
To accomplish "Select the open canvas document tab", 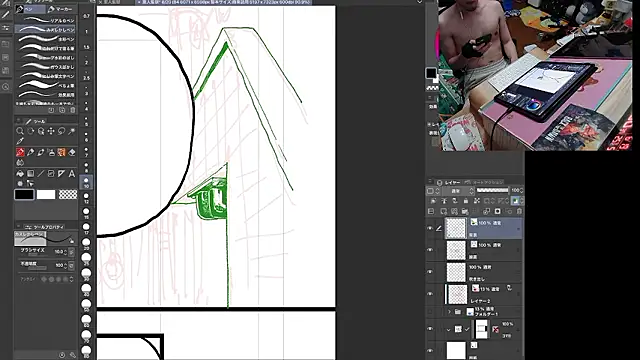I will click(224, 2).
